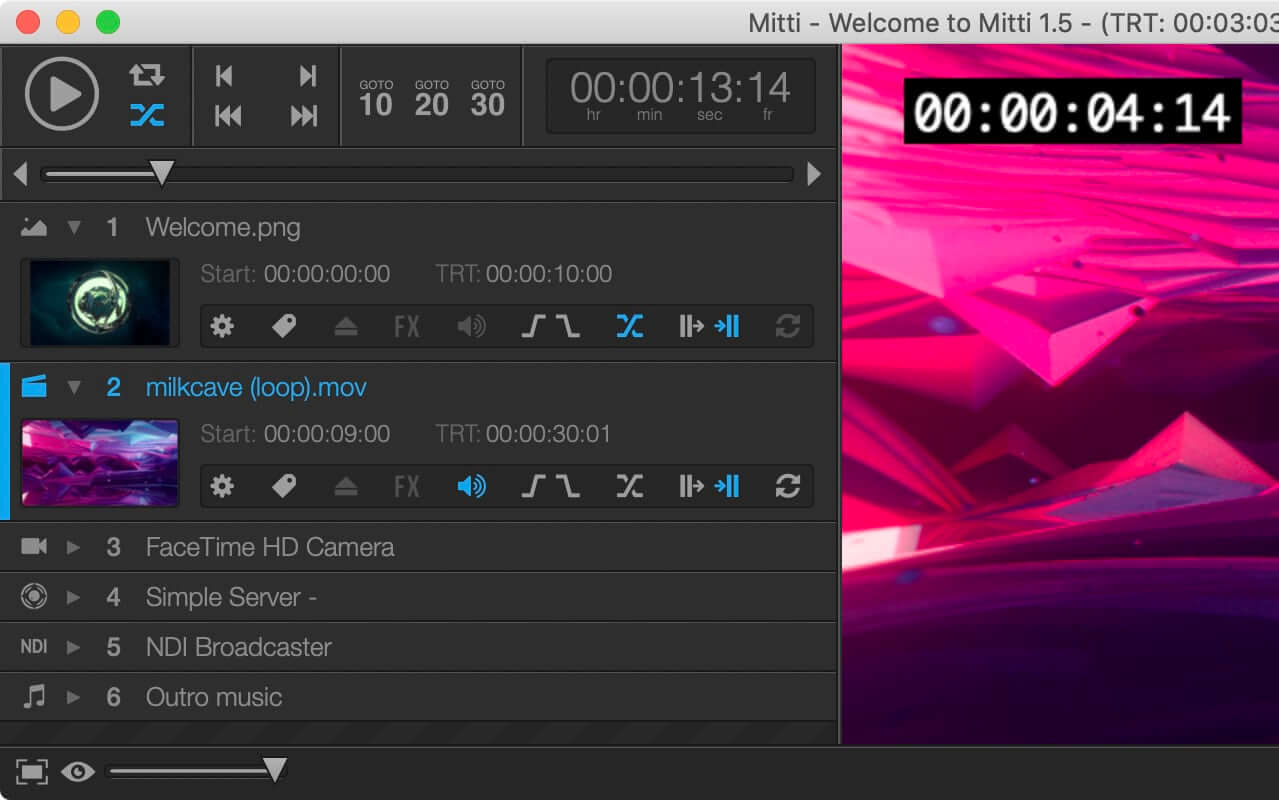Click GOTO 10 button

[376, 98]
